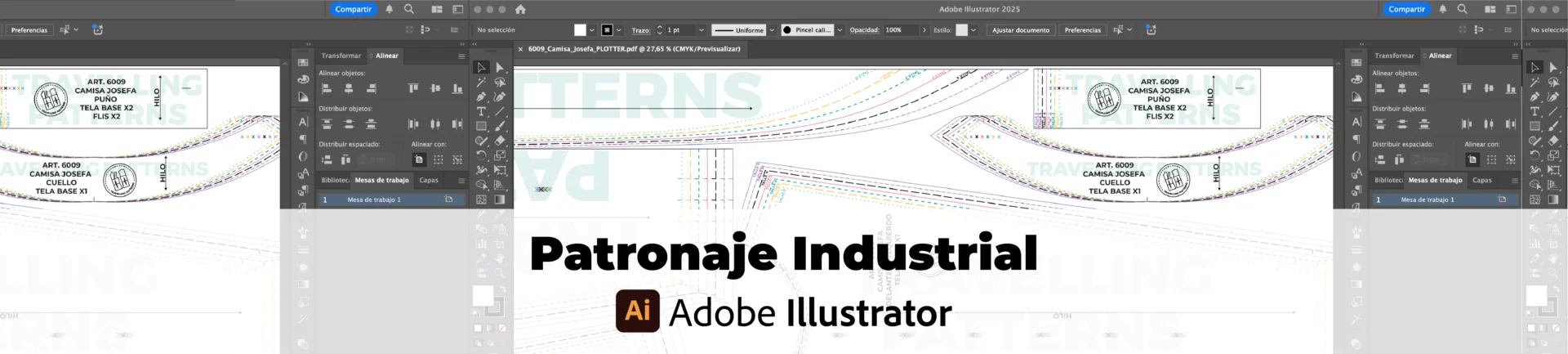
Task: Click the Home icon in the title bar
Action: point(520,10)
